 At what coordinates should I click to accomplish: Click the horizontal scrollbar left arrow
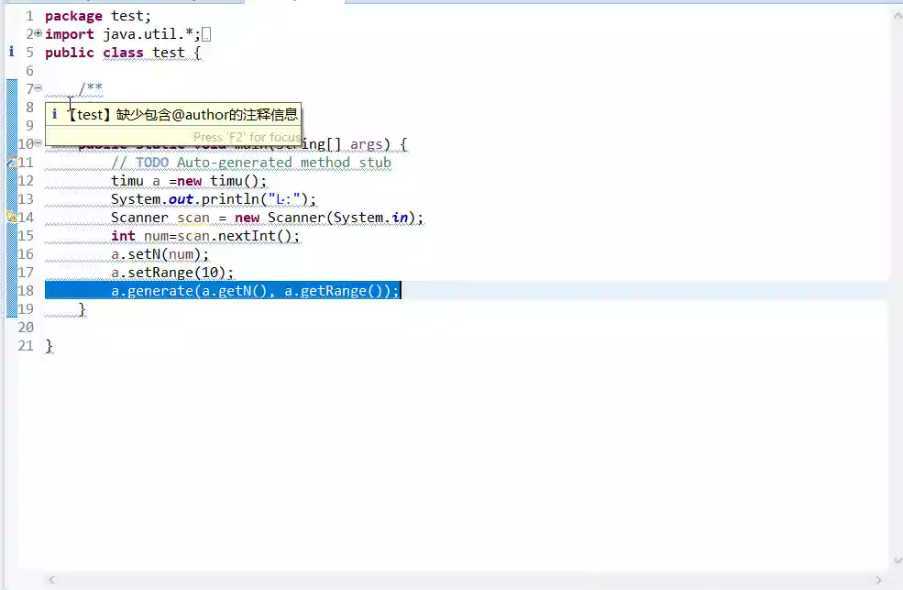(x=52, y=580)
